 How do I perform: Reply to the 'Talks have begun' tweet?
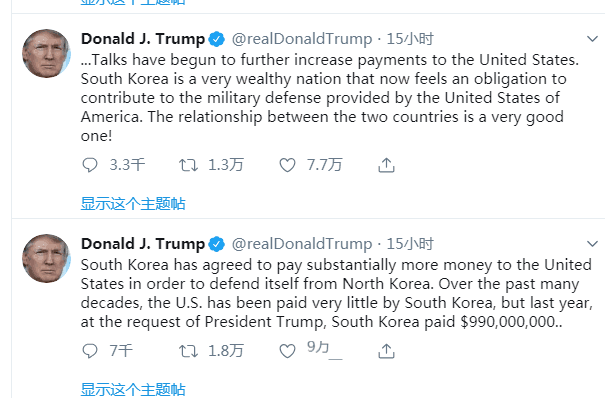[x=90, y=165]
